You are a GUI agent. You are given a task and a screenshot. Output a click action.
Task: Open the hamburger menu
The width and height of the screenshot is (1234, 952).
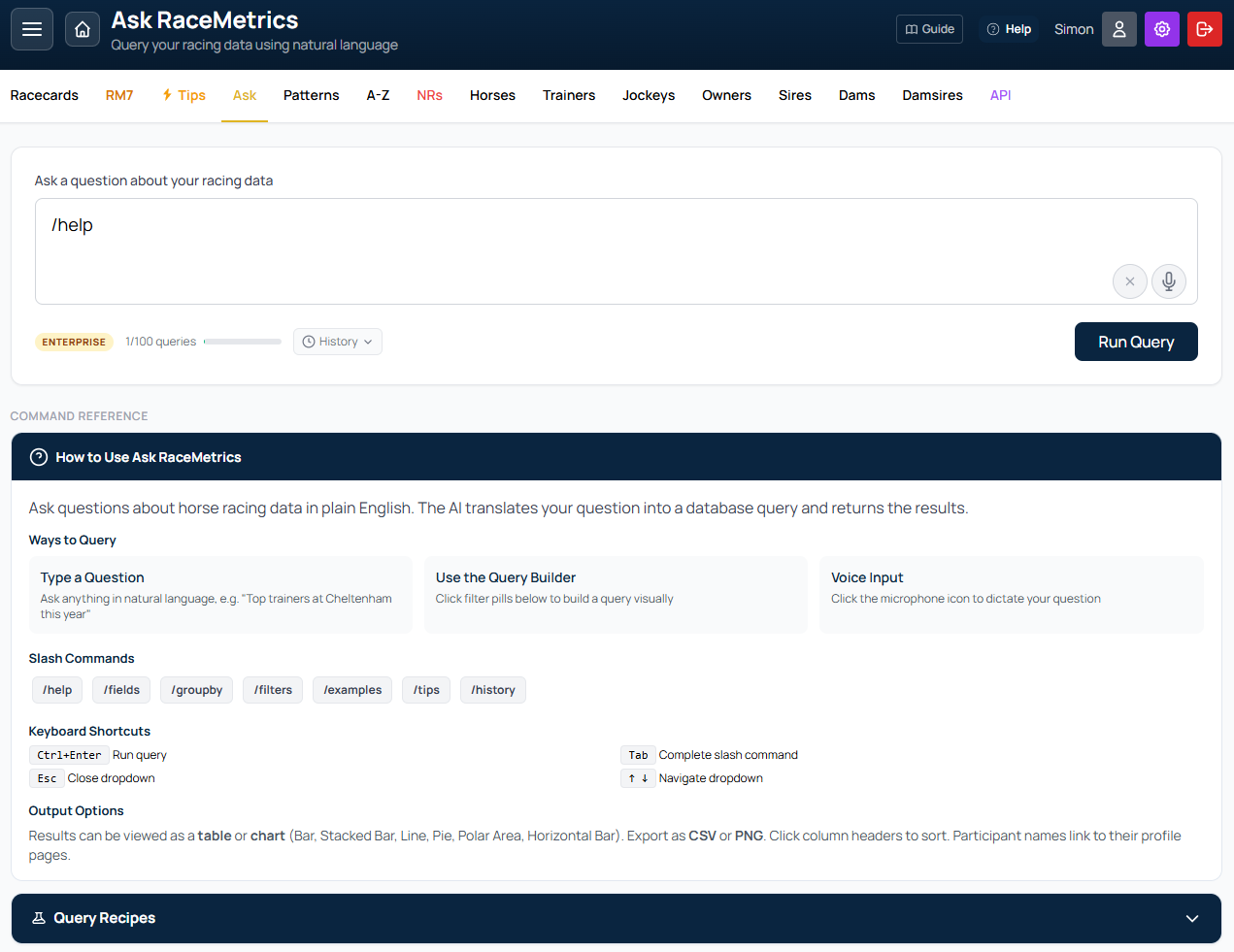click(x=32, y=29)
